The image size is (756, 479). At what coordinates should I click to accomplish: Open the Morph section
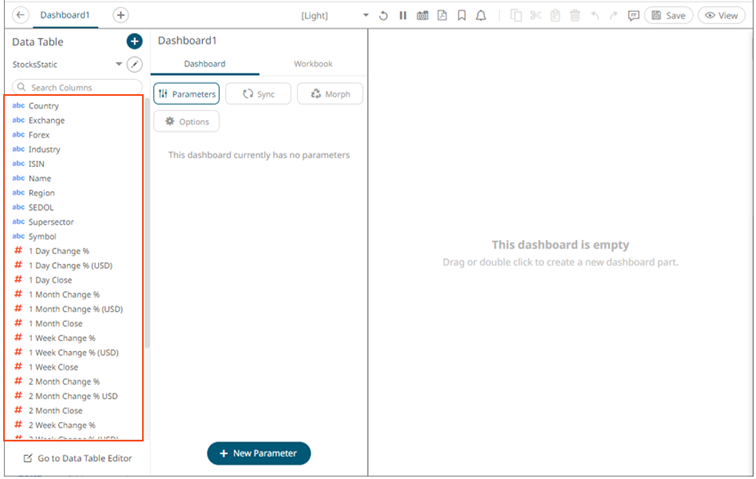pyautogui.click(x=330, y=94)
